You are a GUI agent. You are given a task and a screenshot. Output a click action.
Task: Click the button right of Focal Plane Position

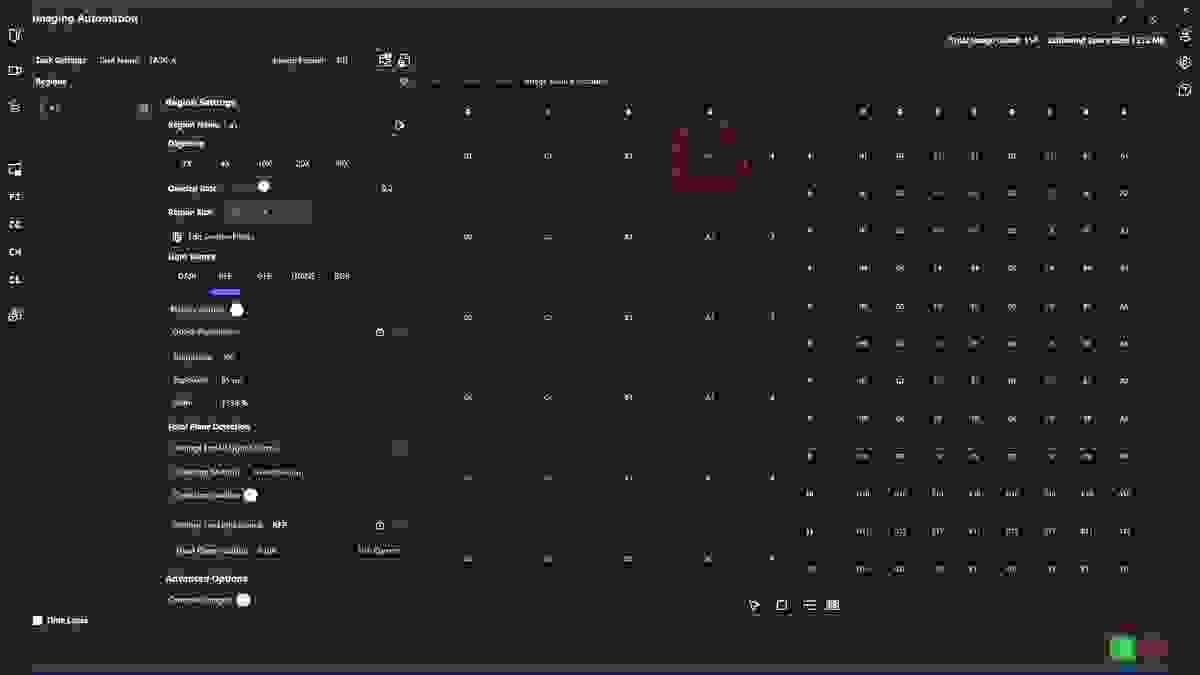tap(379, 550)
